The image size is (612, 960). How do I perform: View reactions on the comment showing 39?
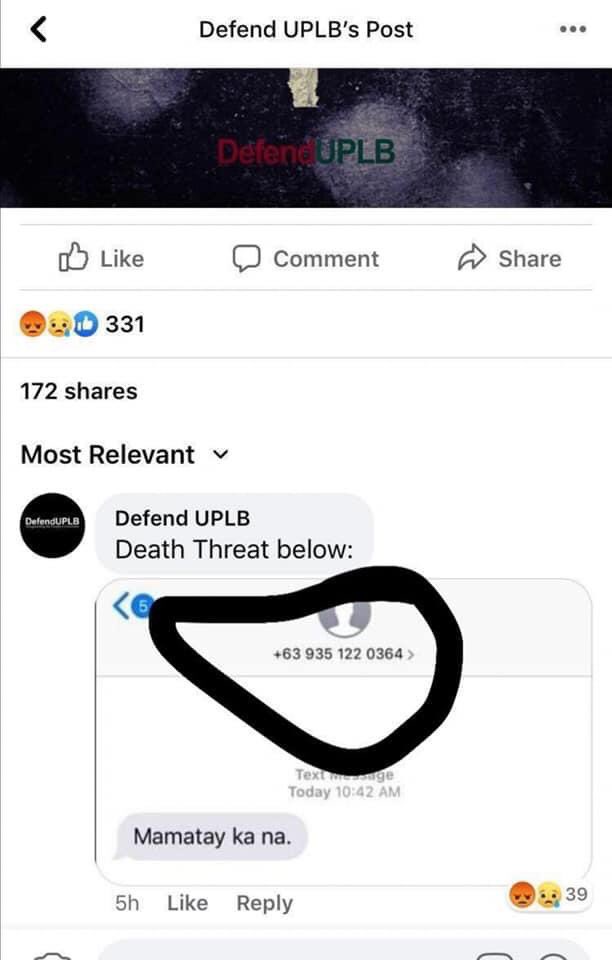[x=548, y=894]
